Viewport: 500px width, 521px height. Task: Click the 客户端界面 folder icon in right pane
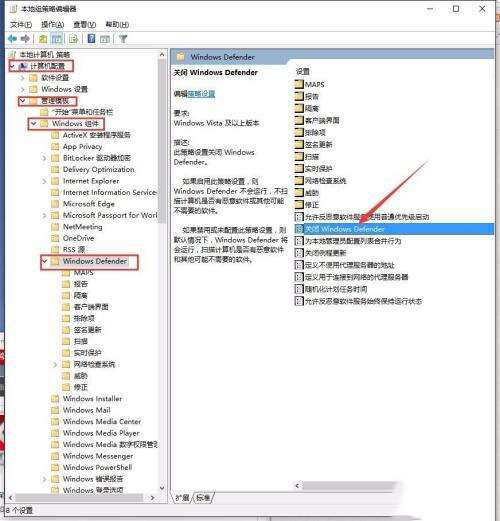299,120
